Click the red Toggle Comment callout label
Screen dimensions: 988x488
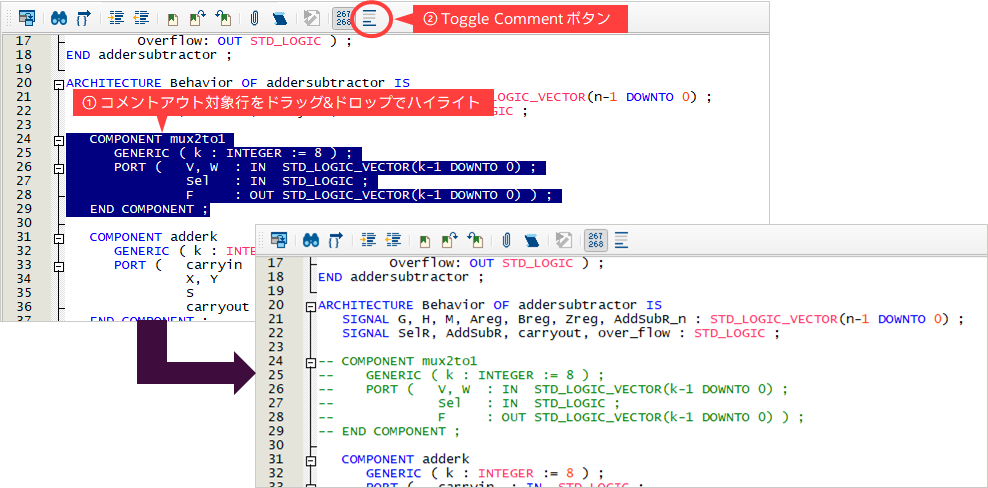(518, 19)
